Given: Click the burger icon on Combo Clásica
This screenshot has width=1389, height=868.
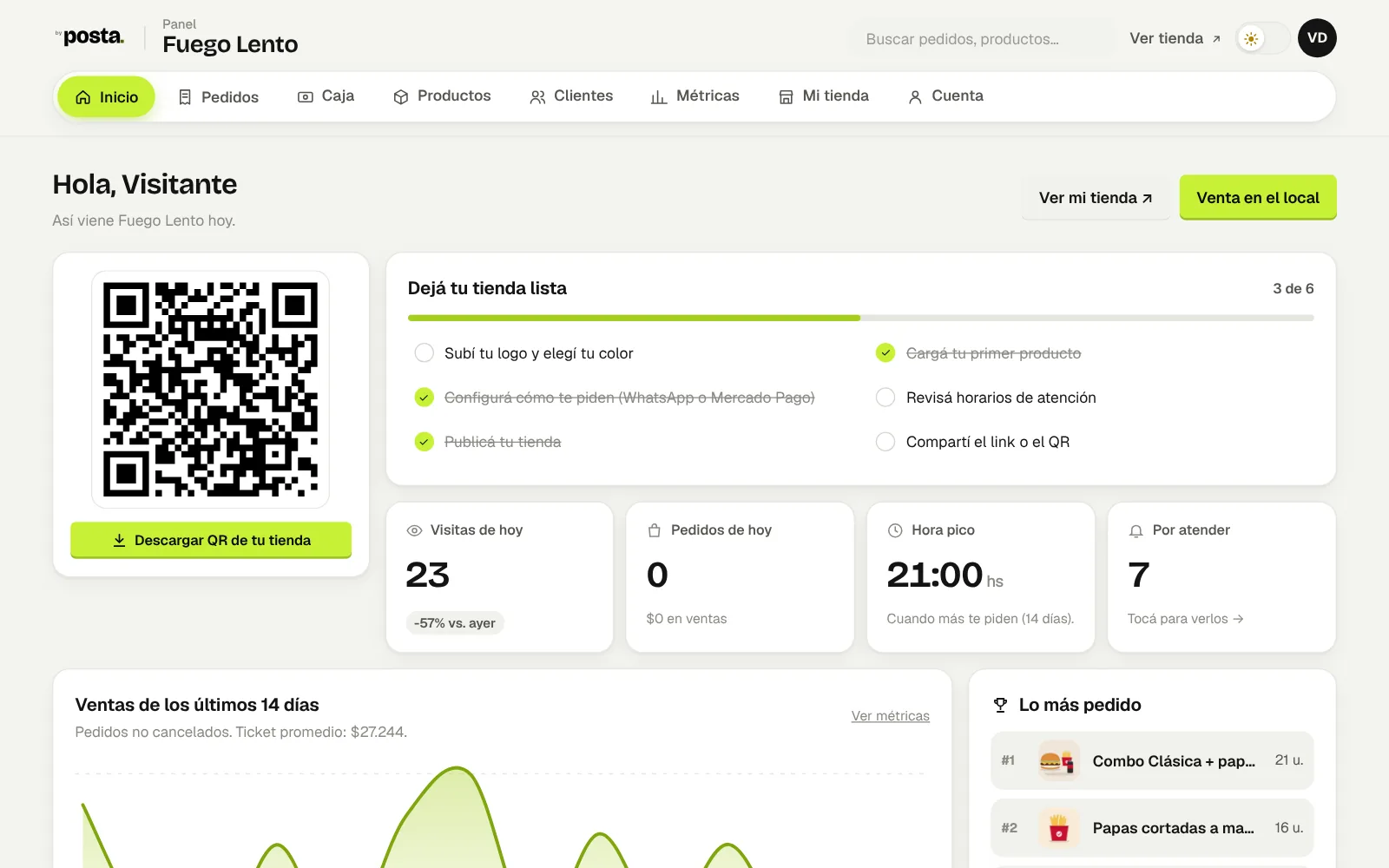Looking at the screenshot, I should 1057,761.
